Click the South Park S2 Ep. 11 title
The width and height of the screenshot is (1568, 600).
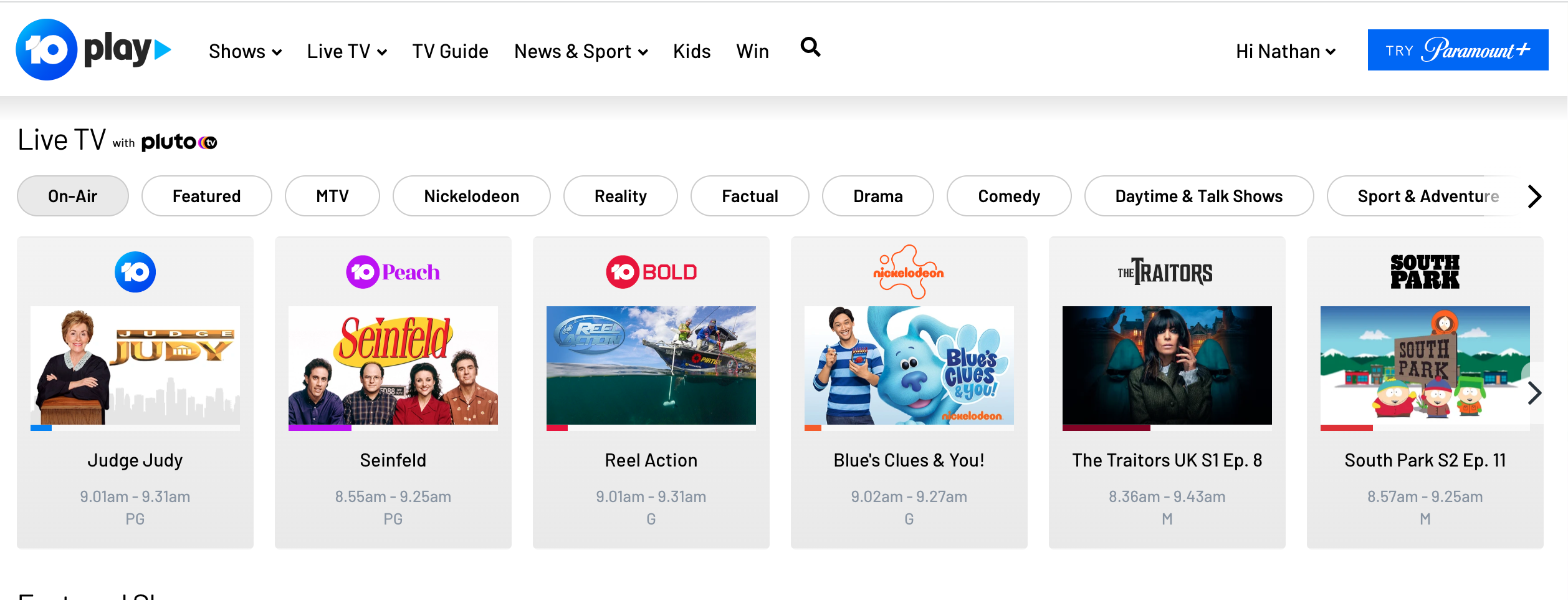coord(1425,460)
